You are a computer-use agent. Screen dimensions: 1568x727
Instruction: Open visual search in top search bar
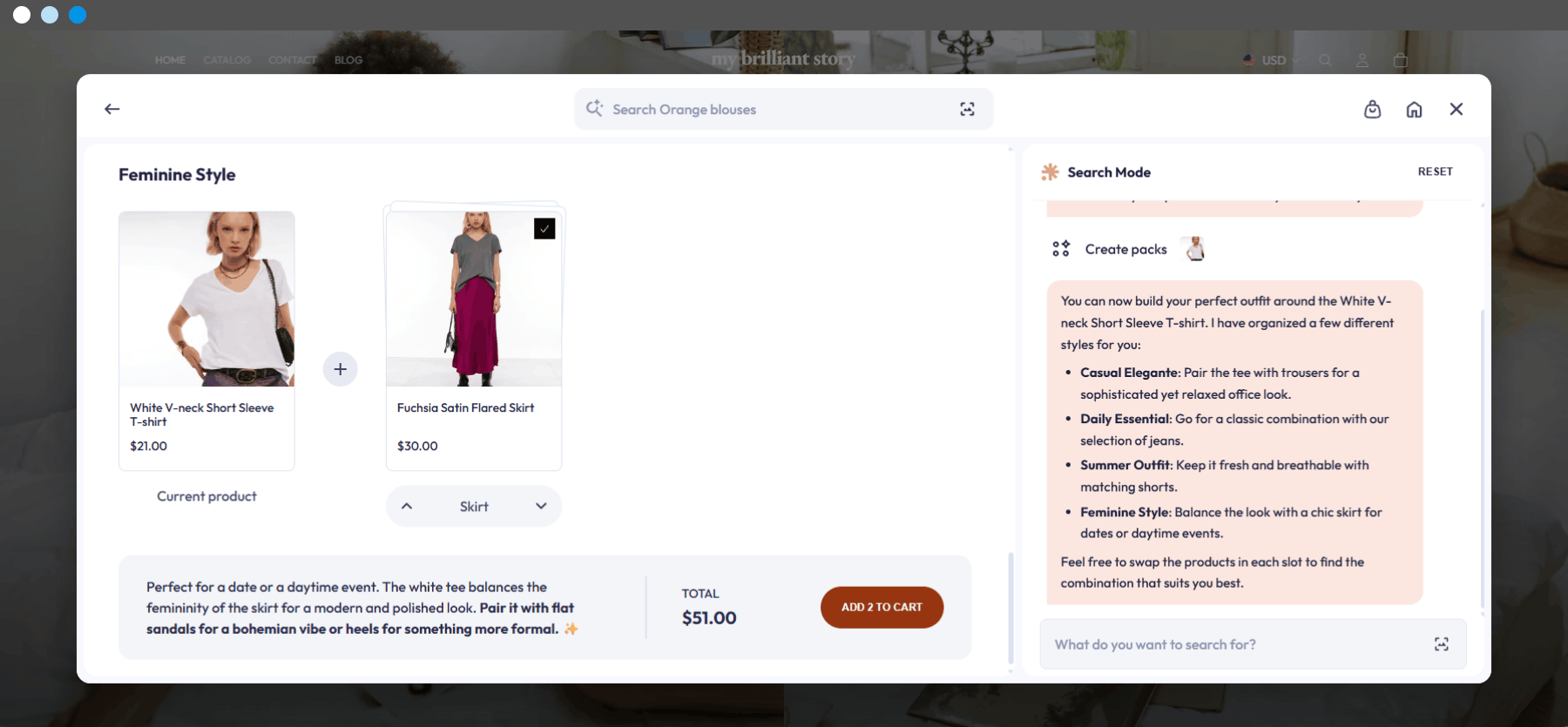(967, 109)
